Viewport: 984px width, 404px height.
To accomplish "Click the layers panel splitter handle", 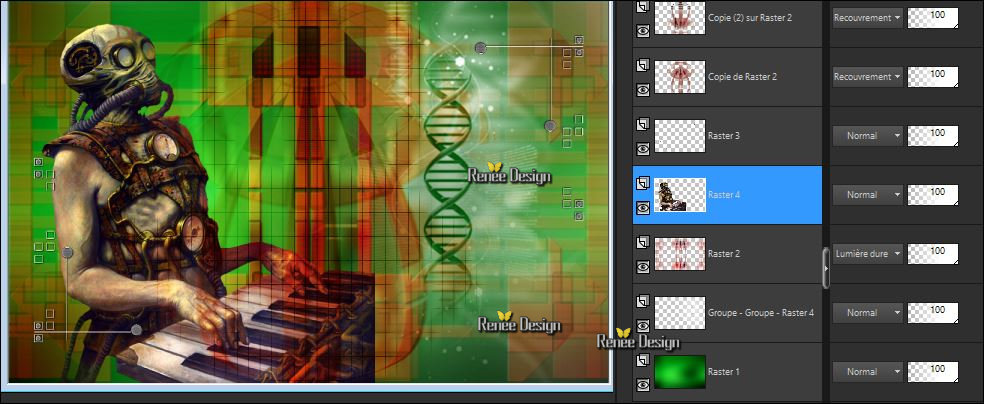I will [826, 268].
